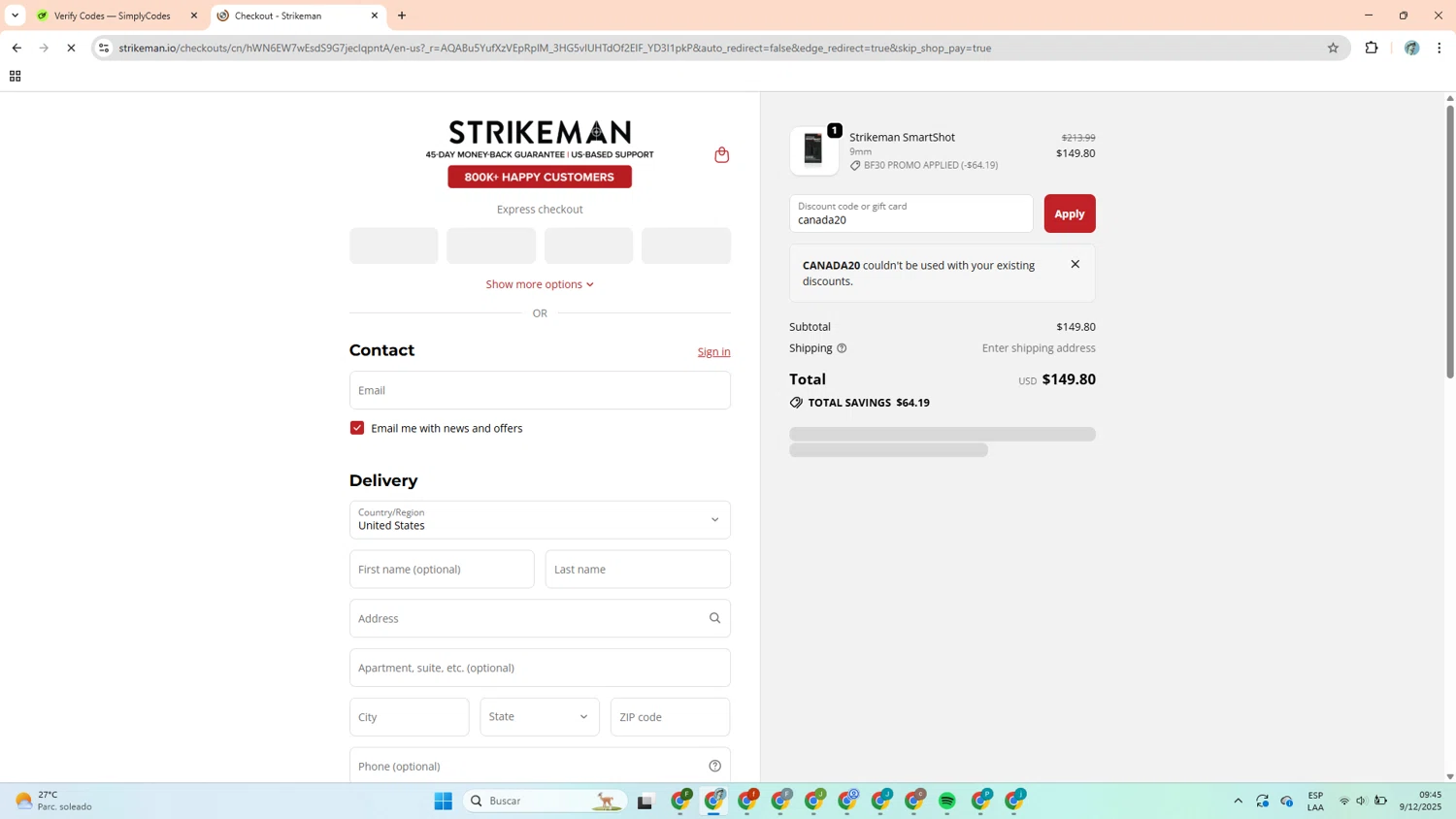Screen dimensions: 1456x819
Task: Click the City field
Action: 409,717
